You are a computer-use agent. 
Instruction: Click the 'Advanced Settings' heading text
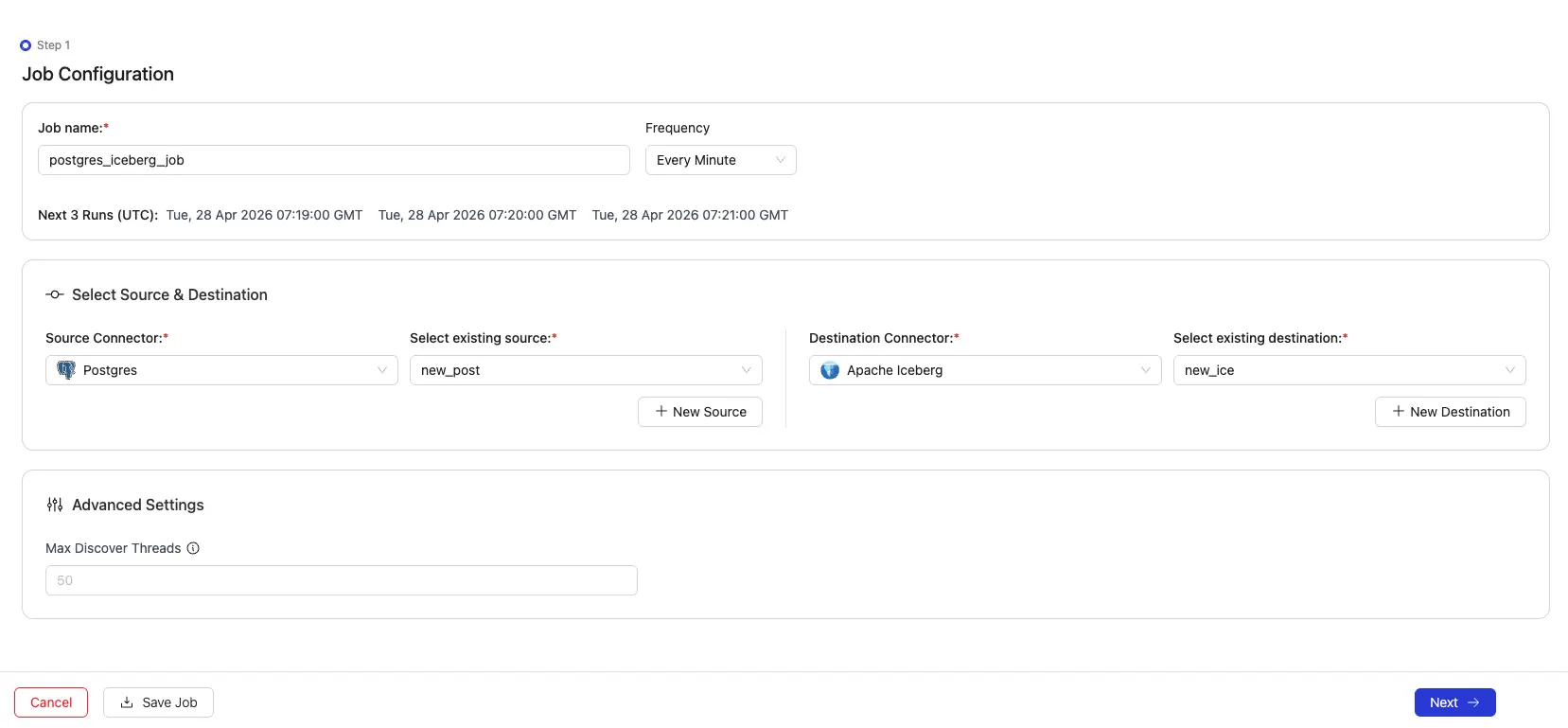coord(138,506)
